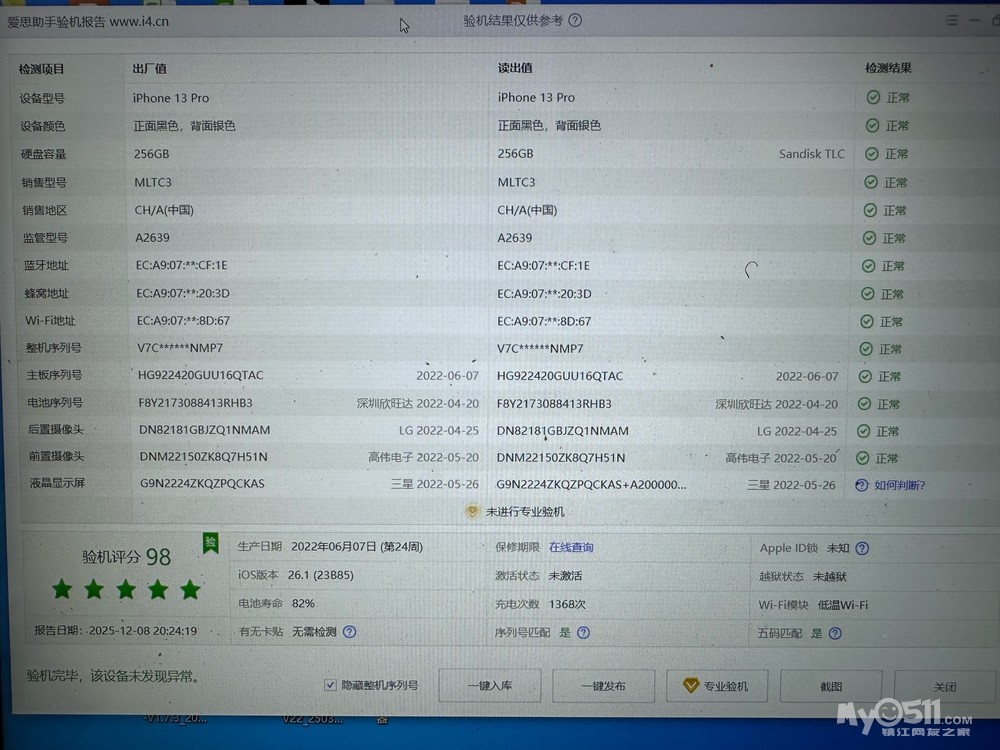Click the help icon next to Apple ID锁

(862, 548)
